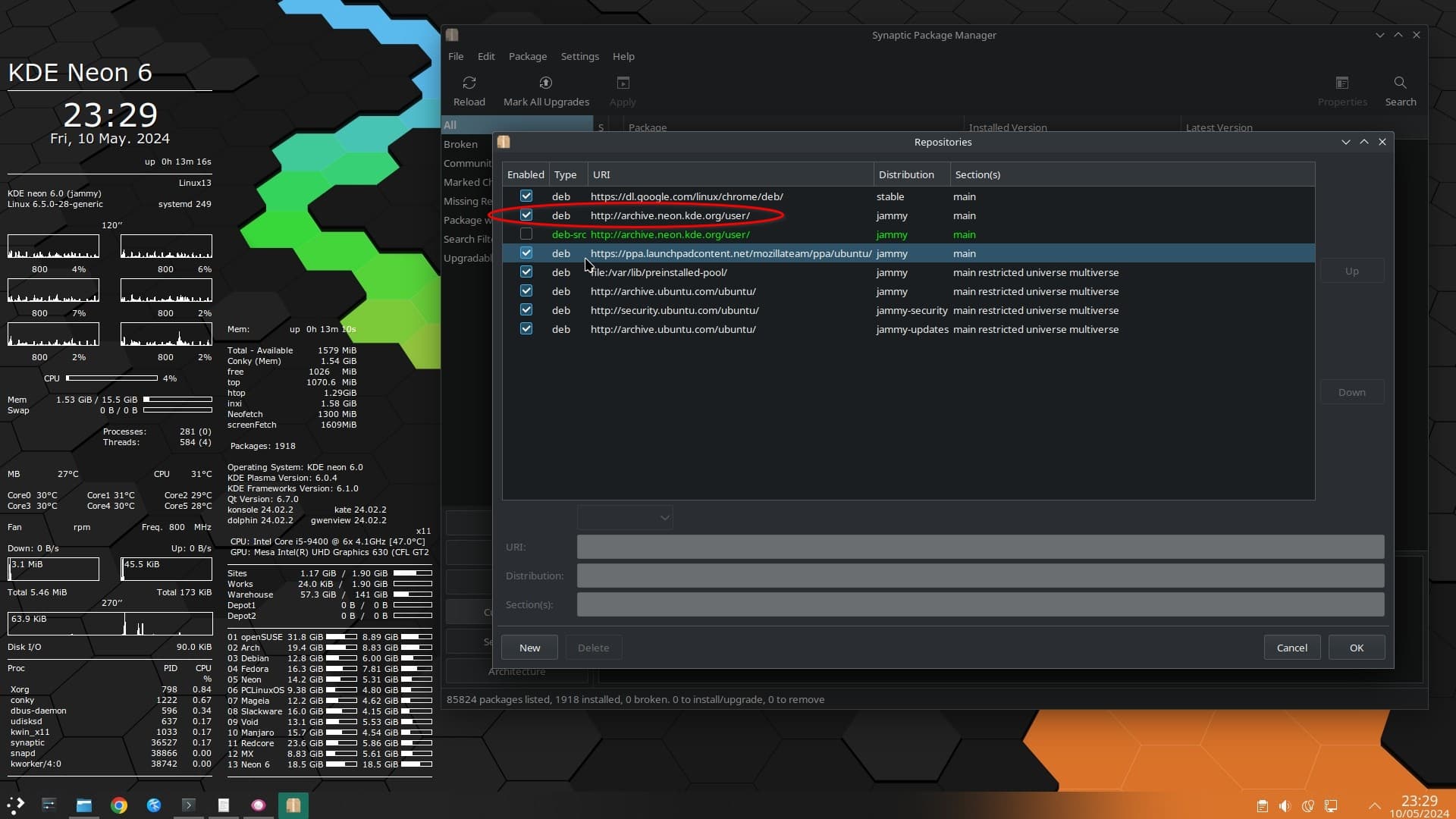This screenshot has height=819, width=1456.
Task: Uncheck the deb archive.neon.kde.org repository checkbox
Action: [526, 215]
